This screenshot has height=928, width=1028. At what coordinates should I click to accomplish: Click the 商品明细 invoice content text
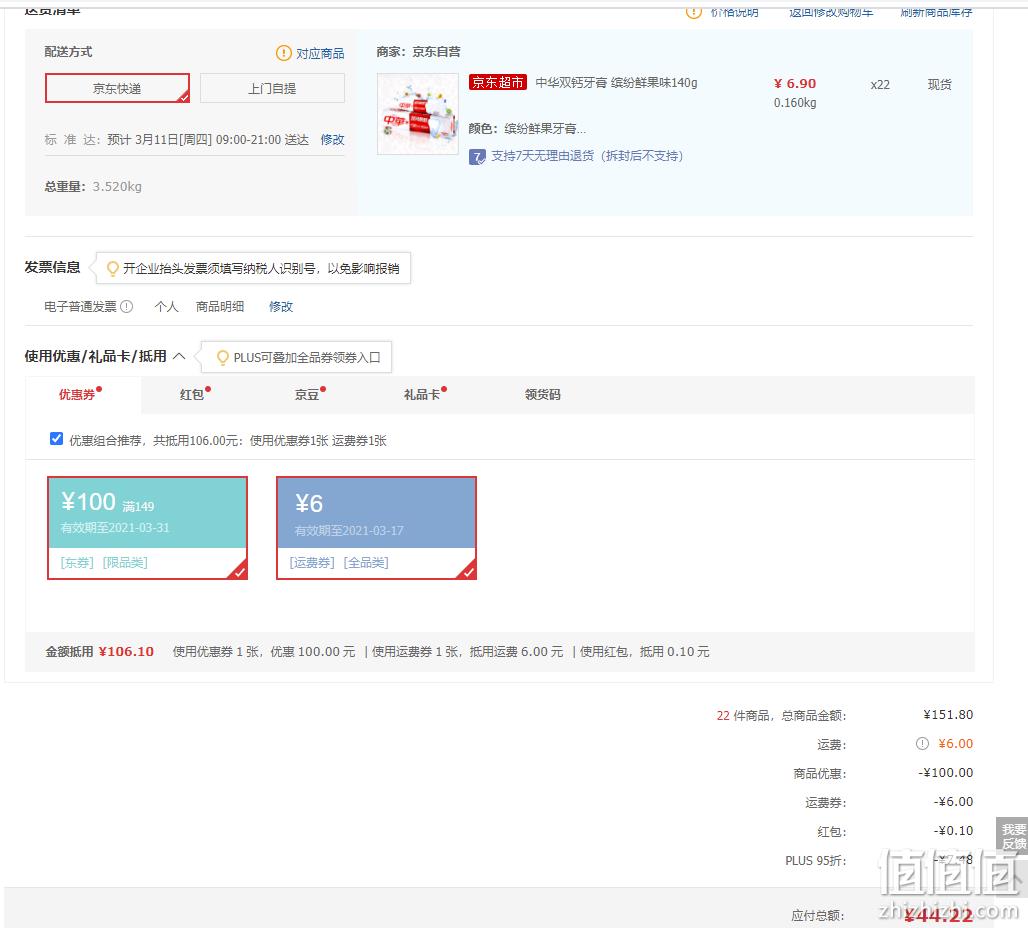click(x=220, y=306)
